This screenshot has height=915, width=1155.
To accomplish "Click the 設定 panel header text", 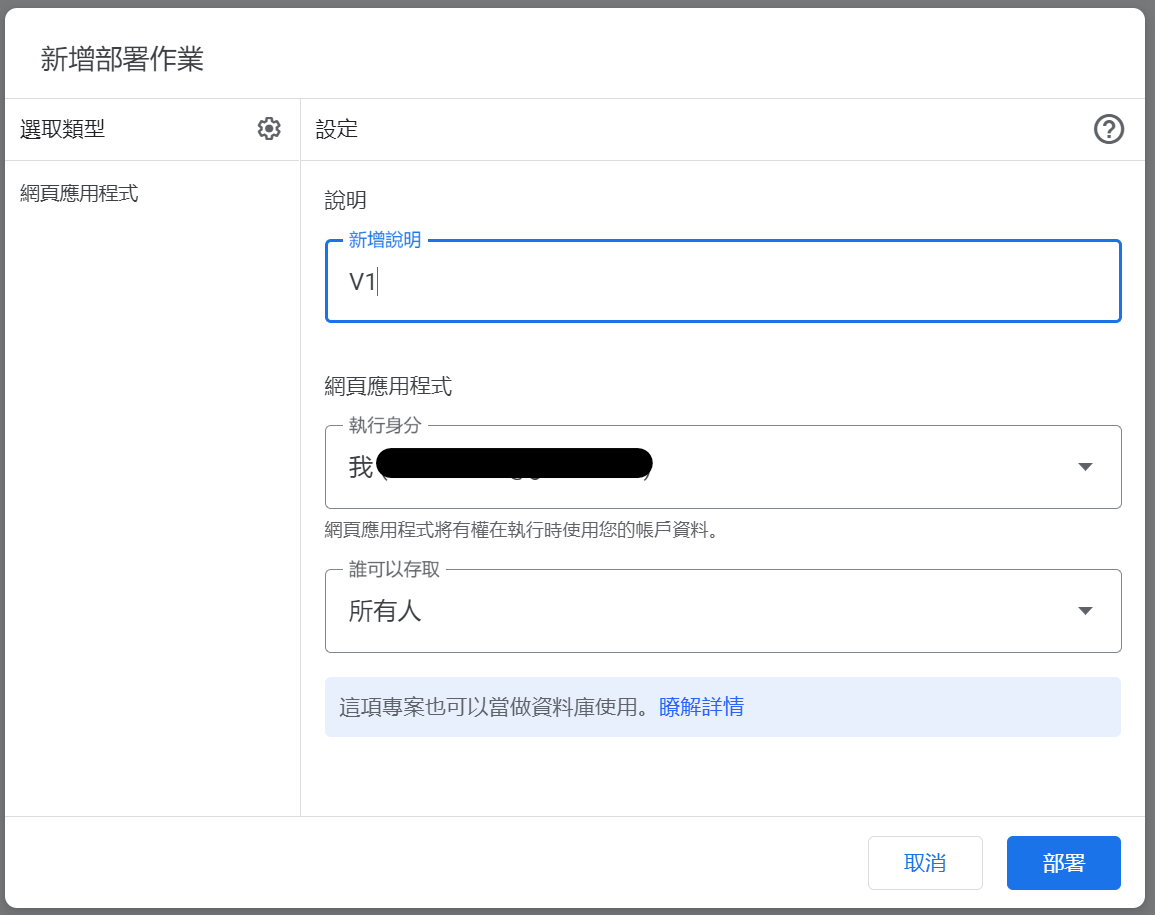I will (x=337, y=129).
